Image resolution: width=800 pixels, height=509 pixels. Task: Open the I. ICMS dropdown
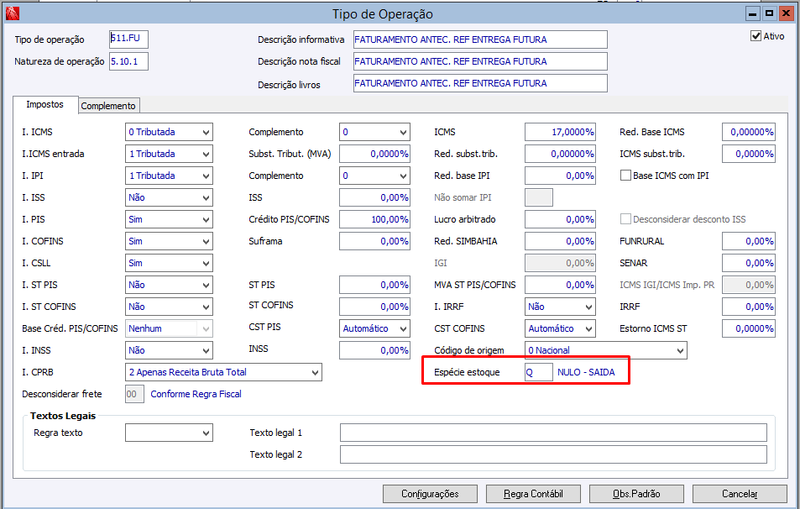click(x=169, y=132)
